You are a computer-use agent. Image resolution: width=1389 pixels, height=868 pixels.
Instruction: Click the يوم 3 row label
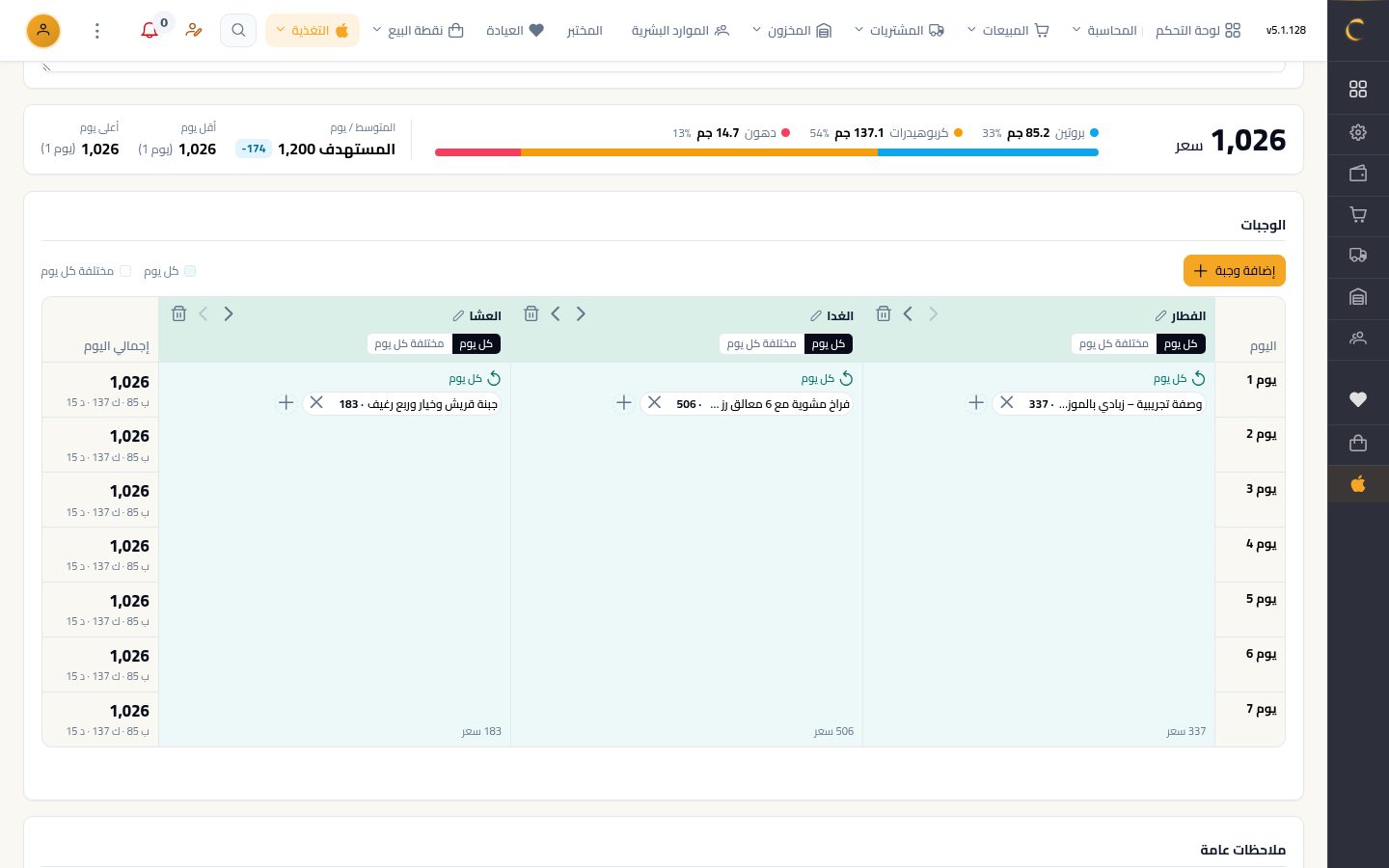point(1261,489)
